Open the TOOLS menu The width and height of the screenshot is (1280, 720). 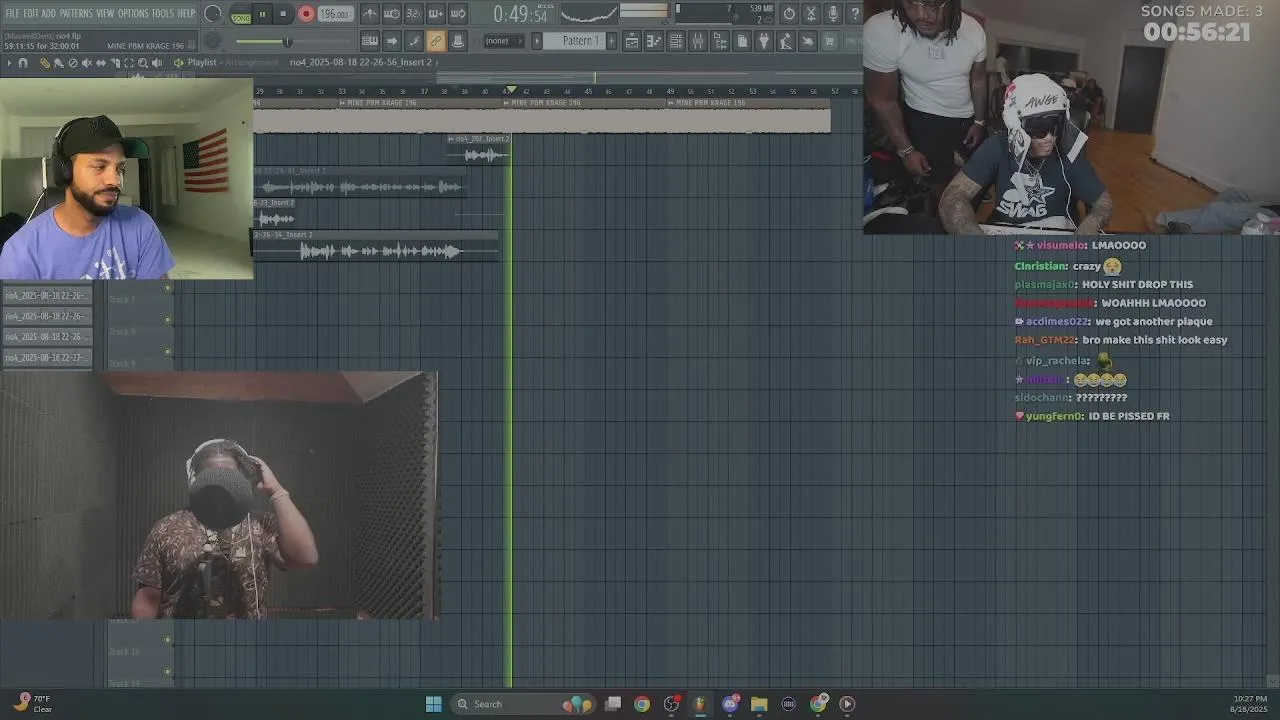(162, 13)
